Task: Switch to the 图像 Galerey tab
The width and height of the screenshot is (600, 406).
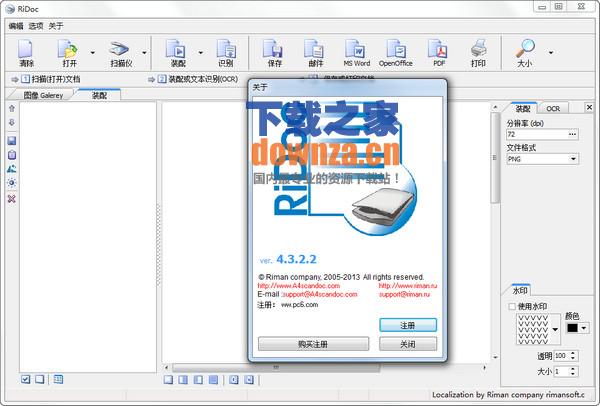Action: pyautogui.click(x=43, y=95)
